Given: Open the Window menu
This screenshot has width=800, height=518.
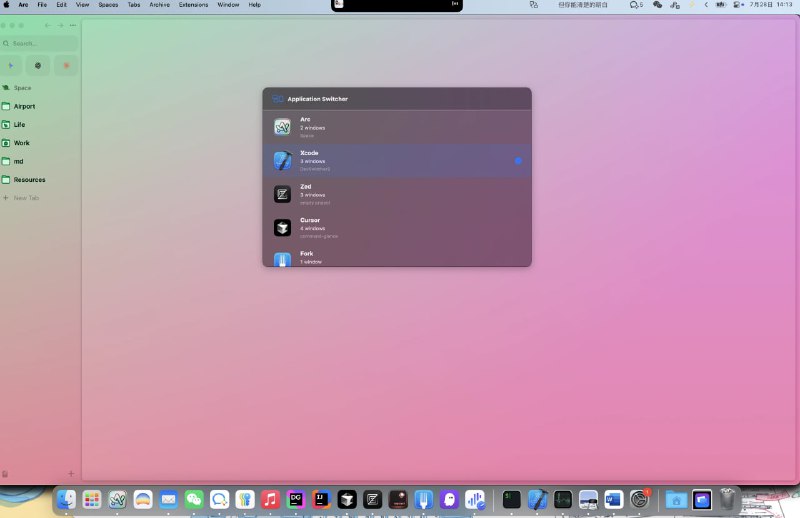Looking at the screenshot, I should click(x=229, y=5).
